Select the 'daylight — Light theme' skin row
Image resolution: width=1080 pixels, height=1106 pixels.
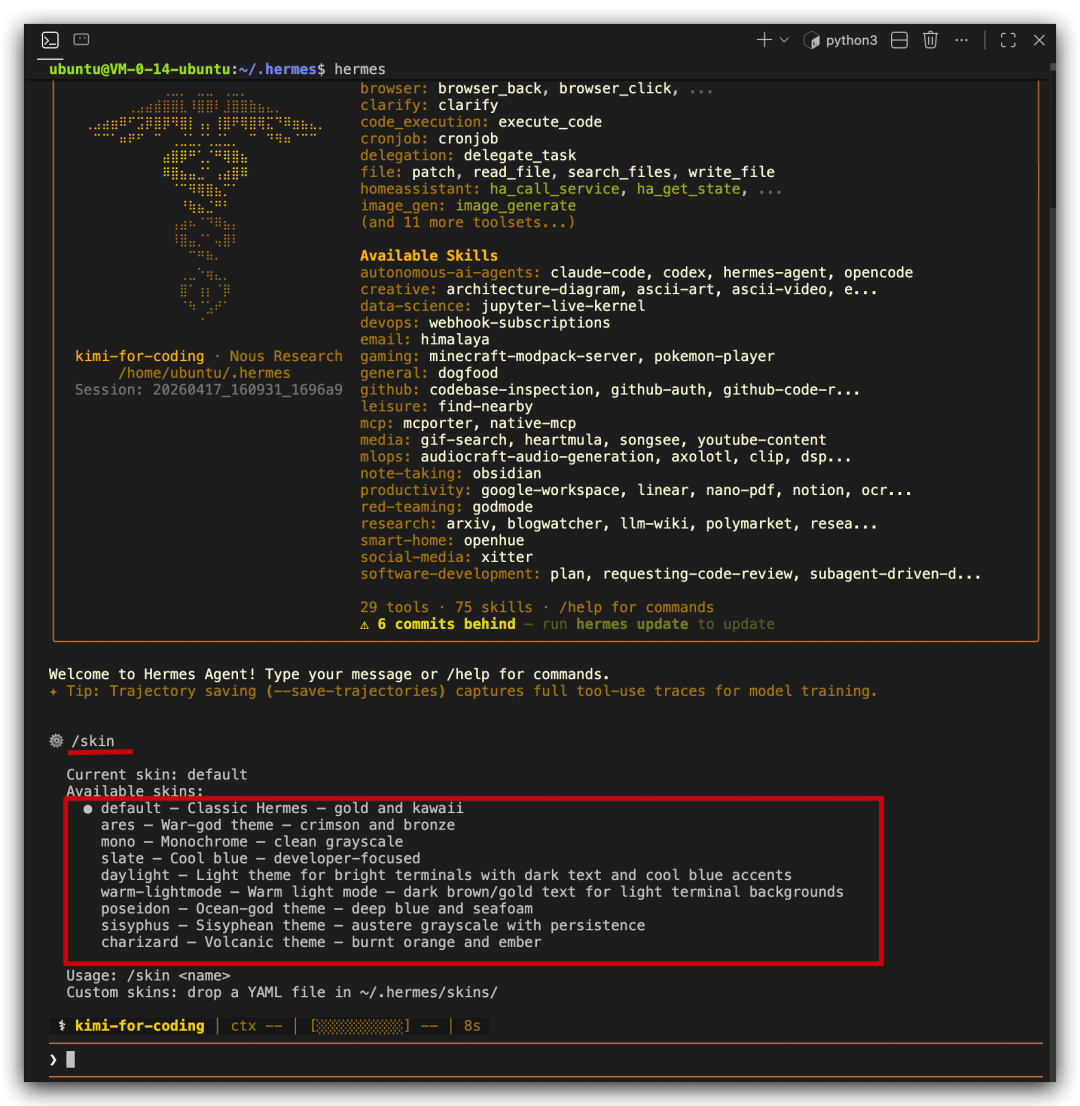pyautogui.click(x=446, y=875)
